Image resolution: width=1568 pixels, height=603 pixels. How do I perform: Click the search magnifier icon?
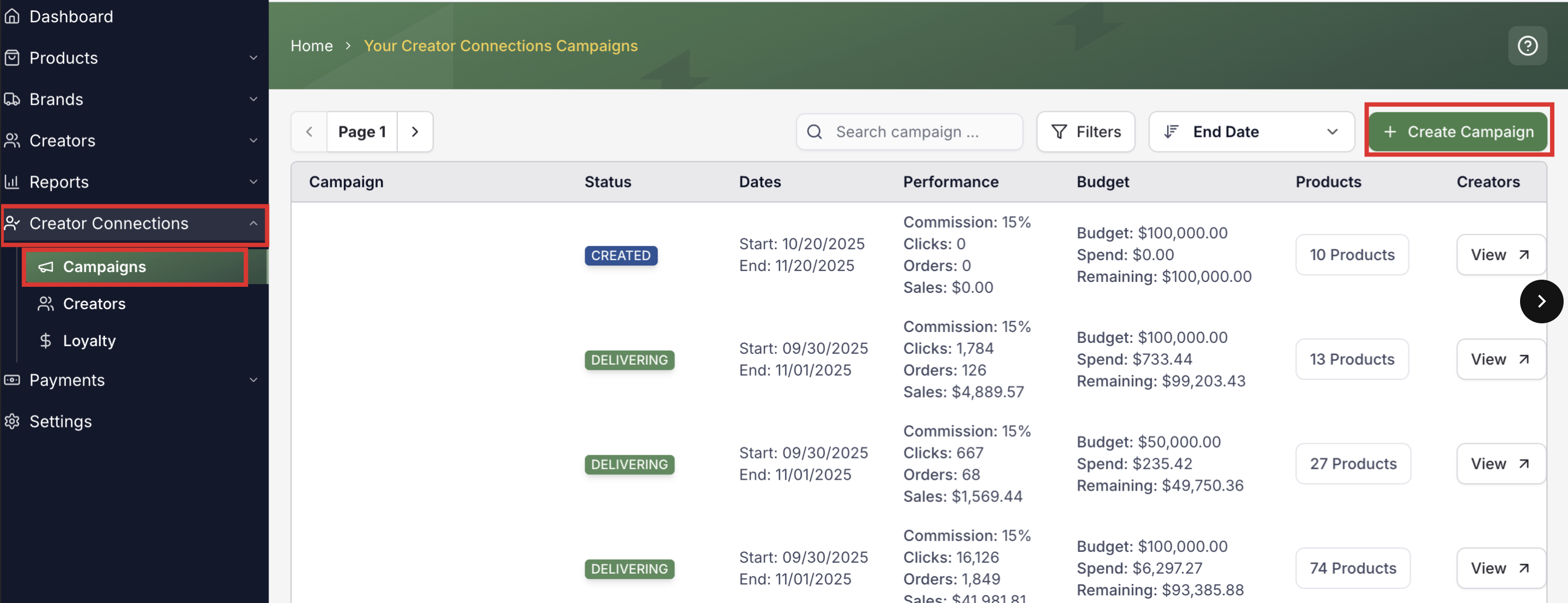pyautogui.click(x=815, y=131)
